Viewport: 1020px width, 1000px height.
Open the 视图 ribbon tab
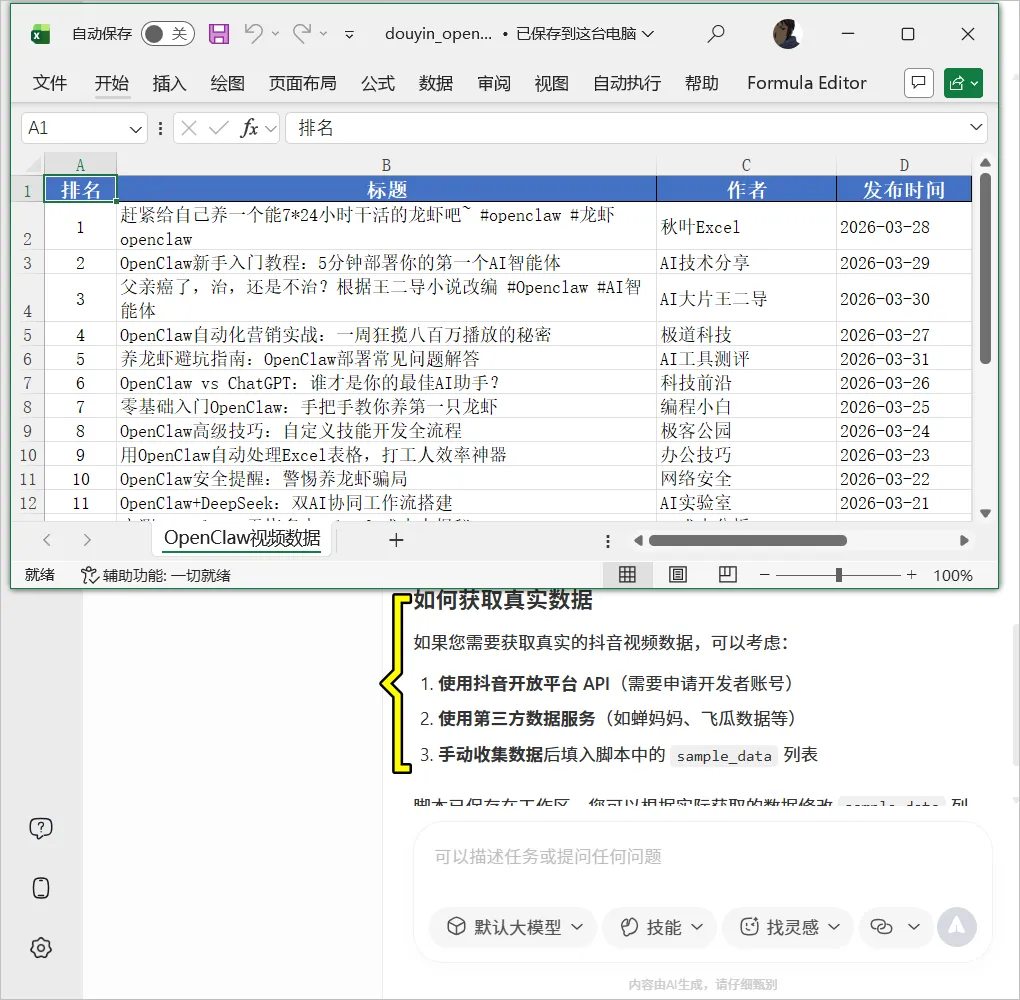click(552, 83)
